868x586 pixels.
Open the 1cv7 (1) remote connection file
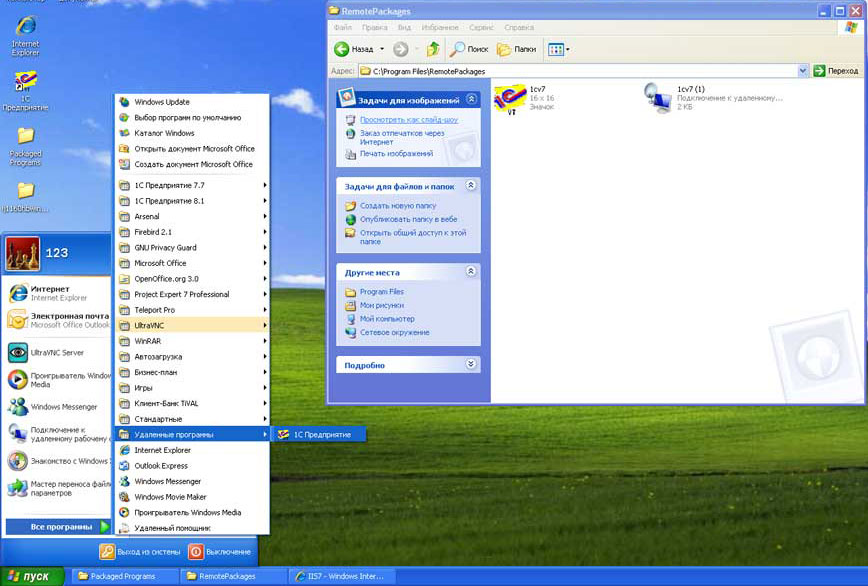coord(658,98)
